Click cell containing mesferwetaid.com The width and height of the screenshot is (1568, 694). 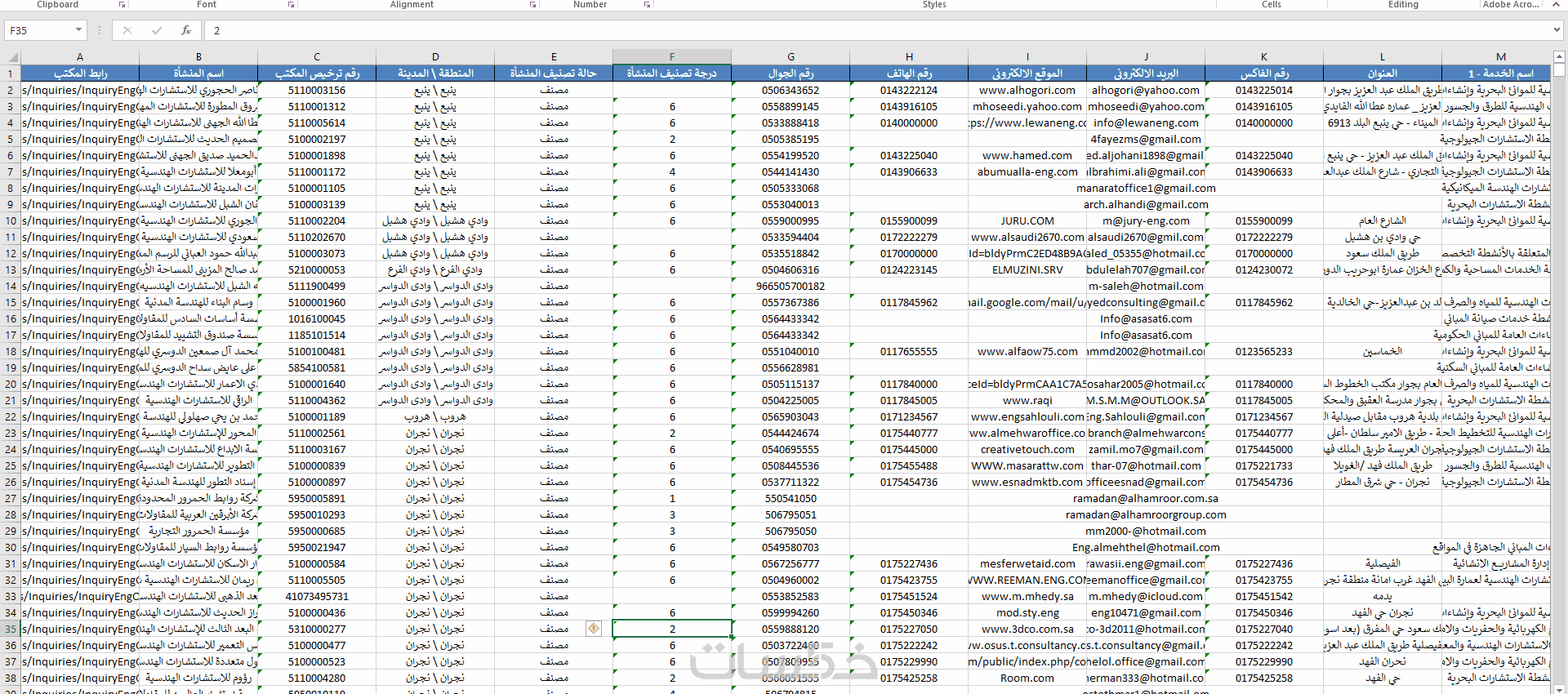[x=1027, y=563]
